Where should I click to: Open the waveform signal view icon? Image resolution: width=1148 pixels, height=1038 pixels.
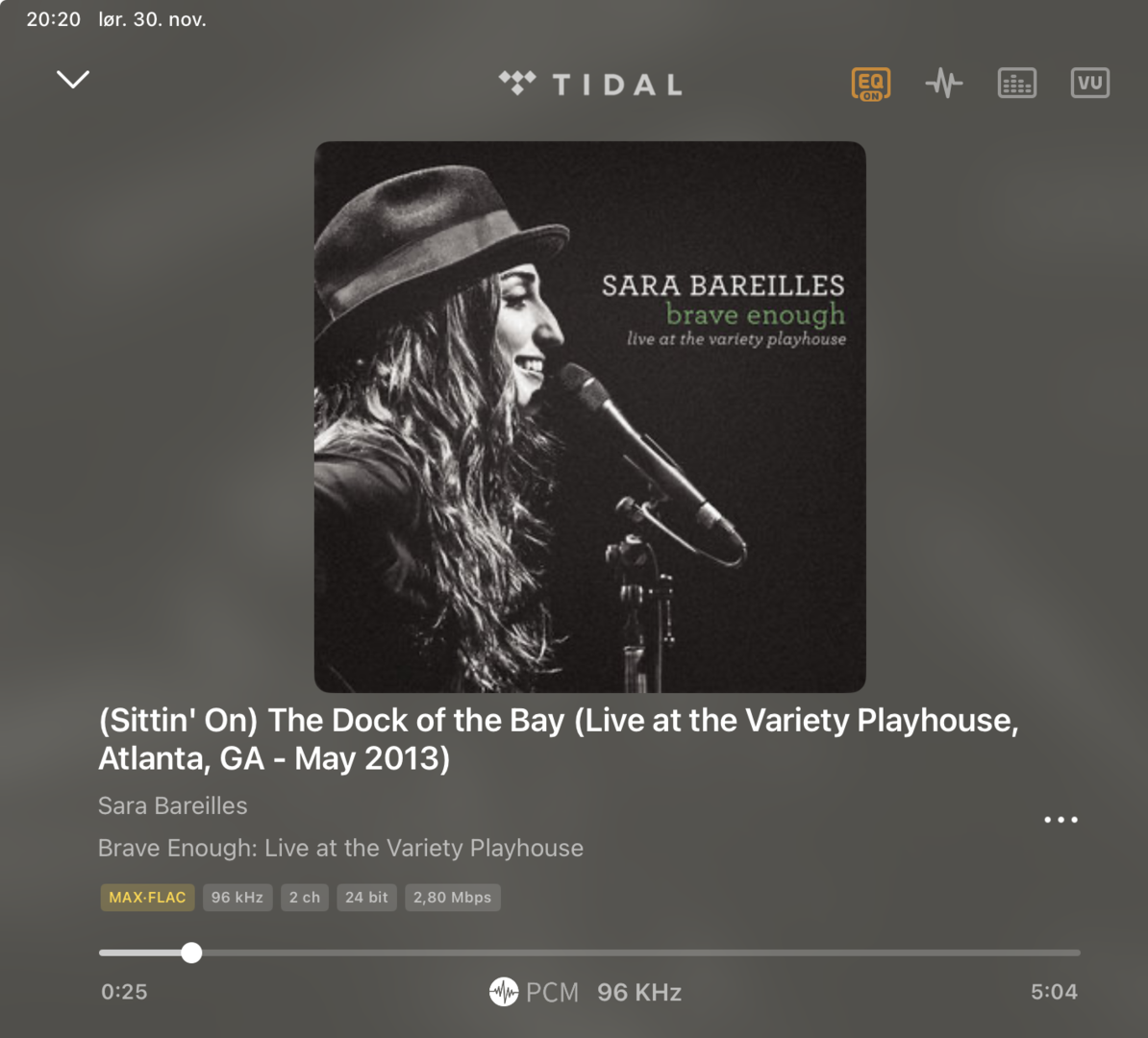point(944,83)
